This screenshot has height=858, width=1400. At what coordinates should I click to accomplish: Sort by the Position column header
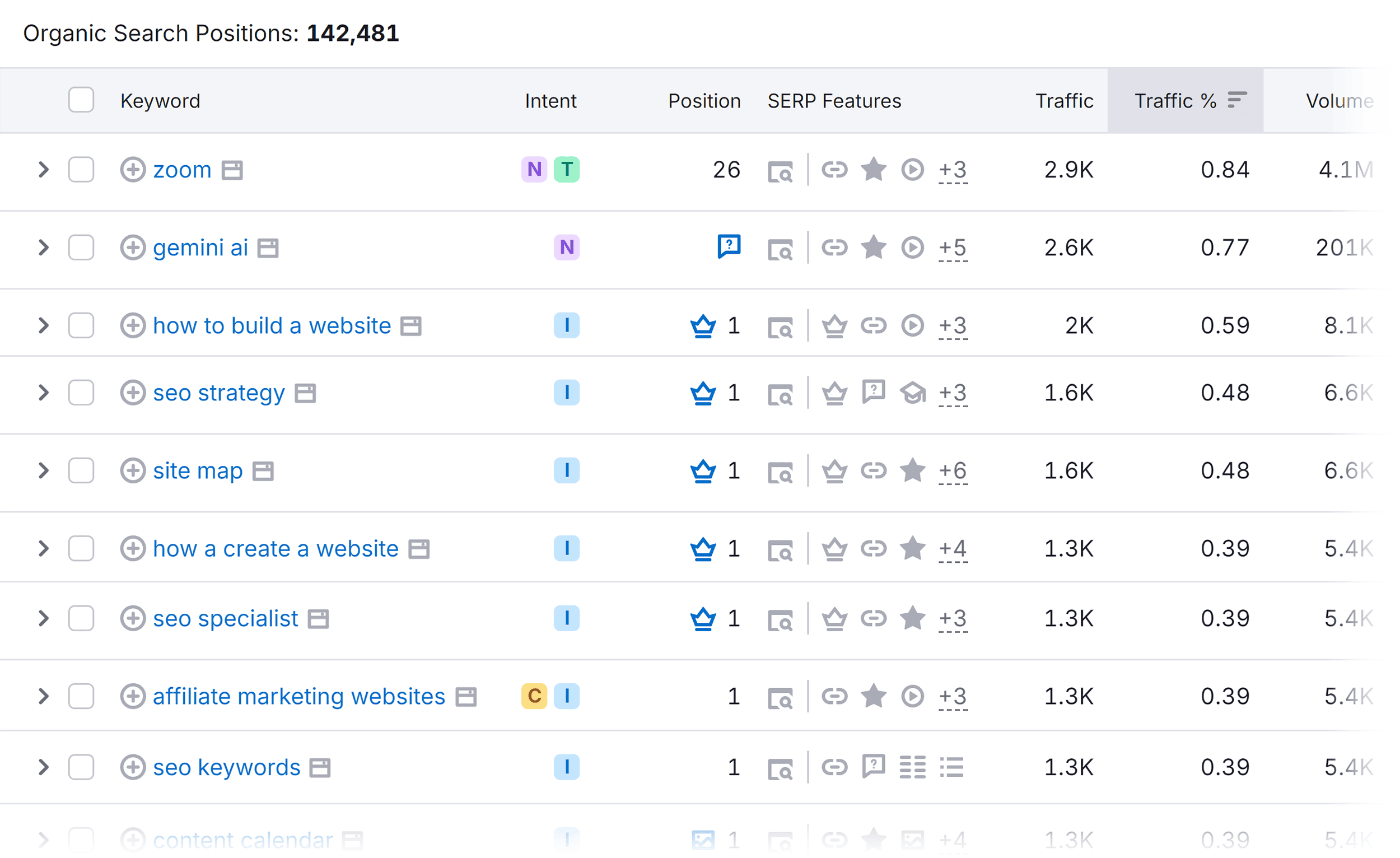pos(704,101)
